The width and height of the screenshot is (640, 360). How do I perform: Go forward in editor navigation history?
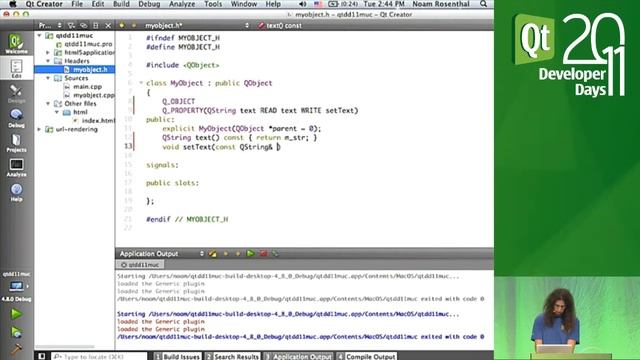coord(133,25)
